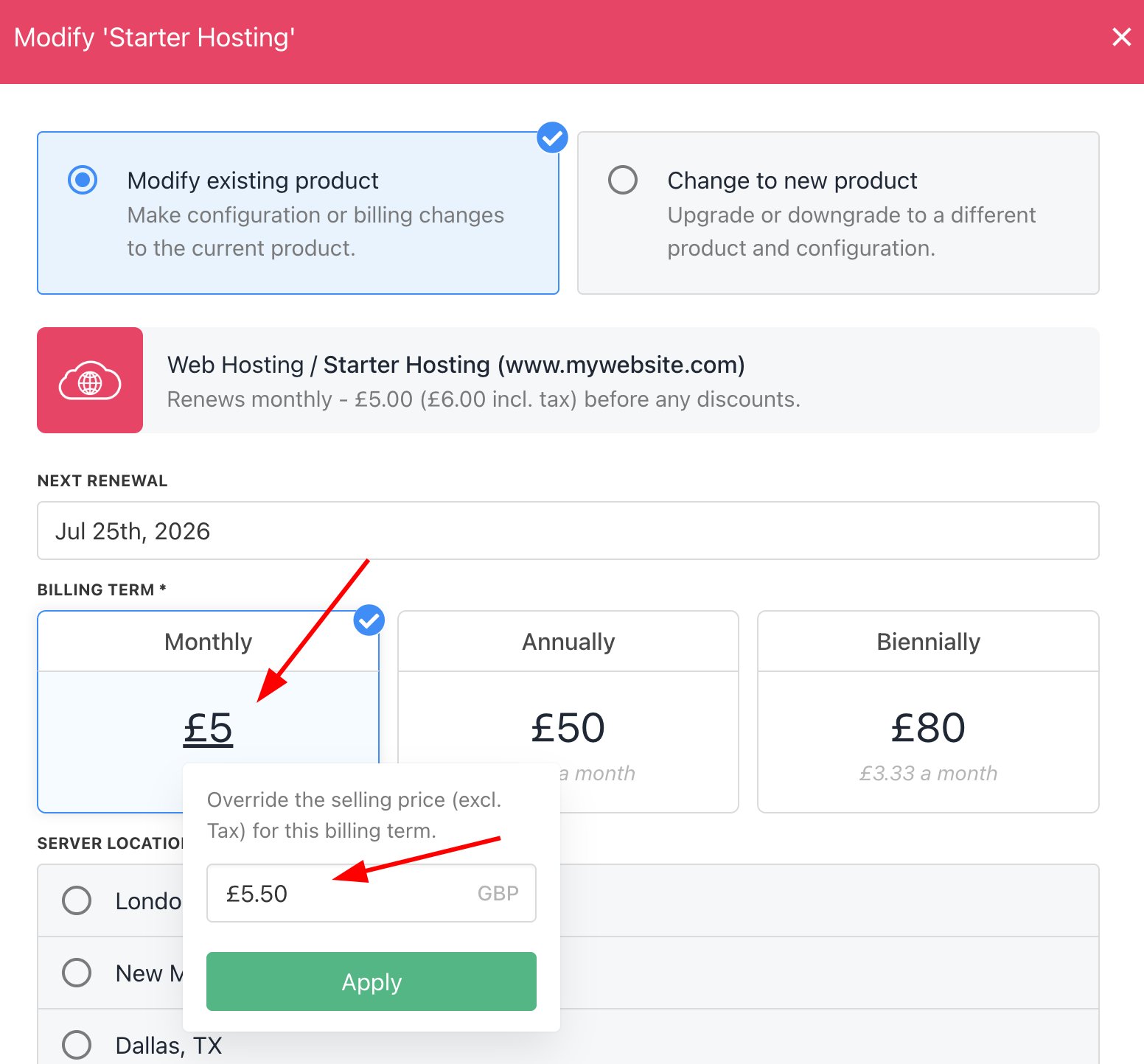Click the Modify existing product description text
Image resolution: width=1144 pixels, height=1064 pixels.
tap(315, 231)
